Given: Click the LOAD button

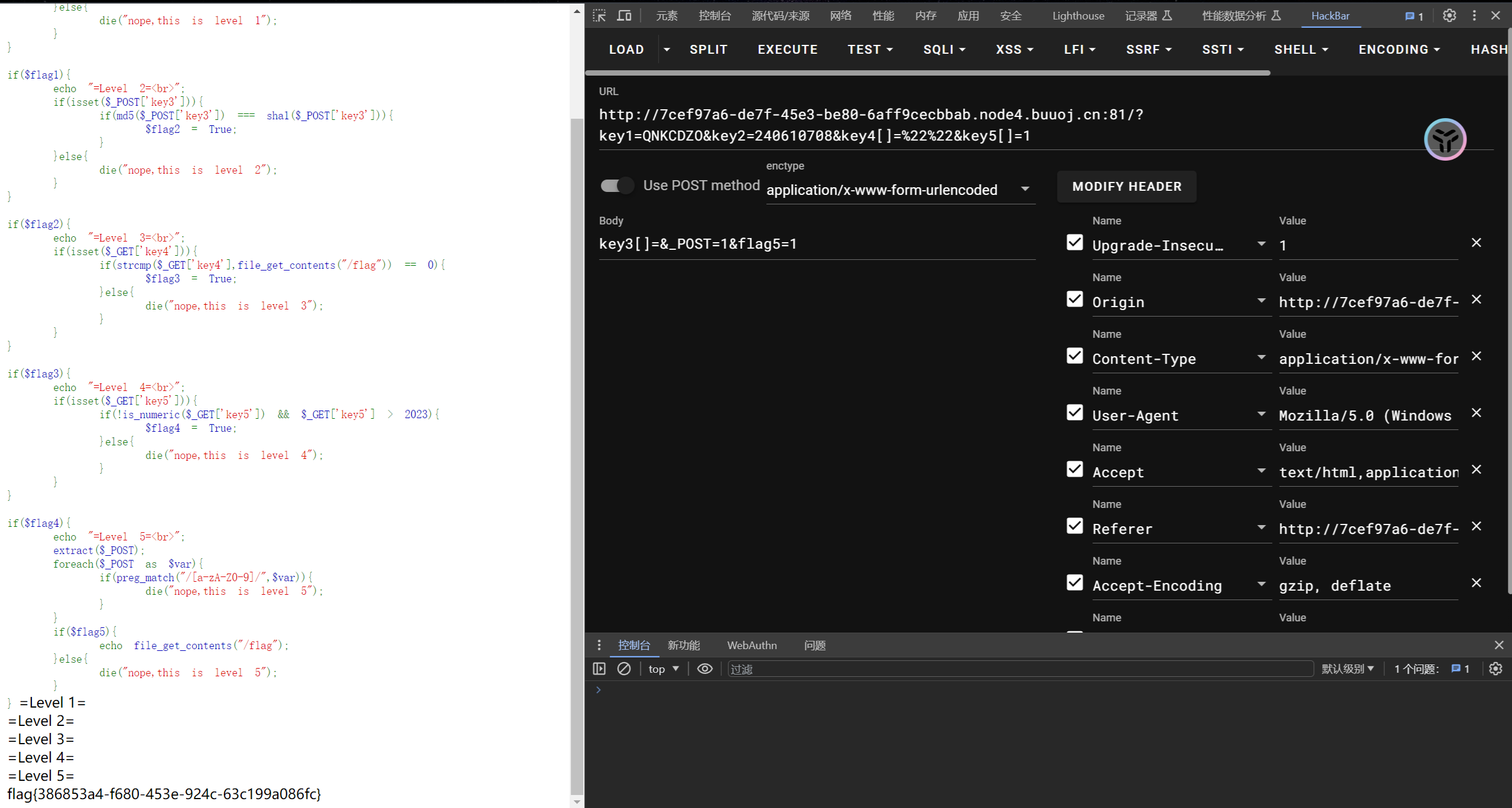Looking at the screenshot, I should tap(626, 50).
